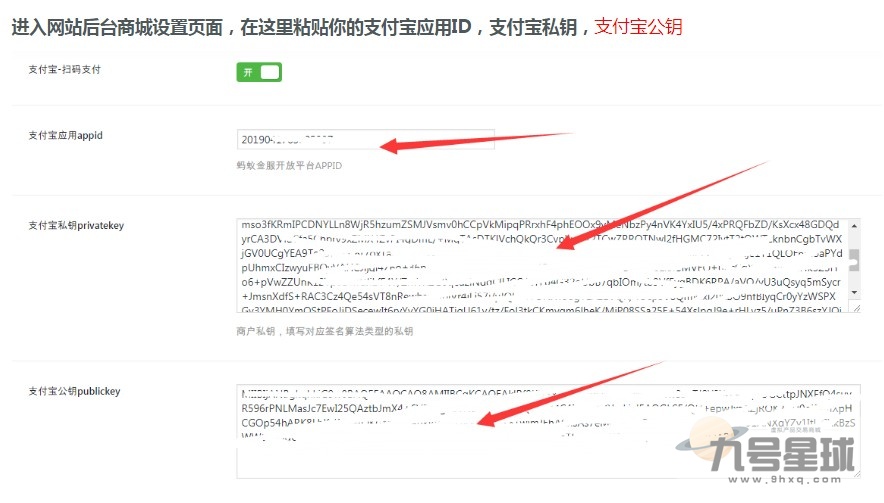Click the 商户私钥 hint text below privatekey
The width and height of the screenshot is (884, 503).
pyautogui.click(x=325, y=331)
